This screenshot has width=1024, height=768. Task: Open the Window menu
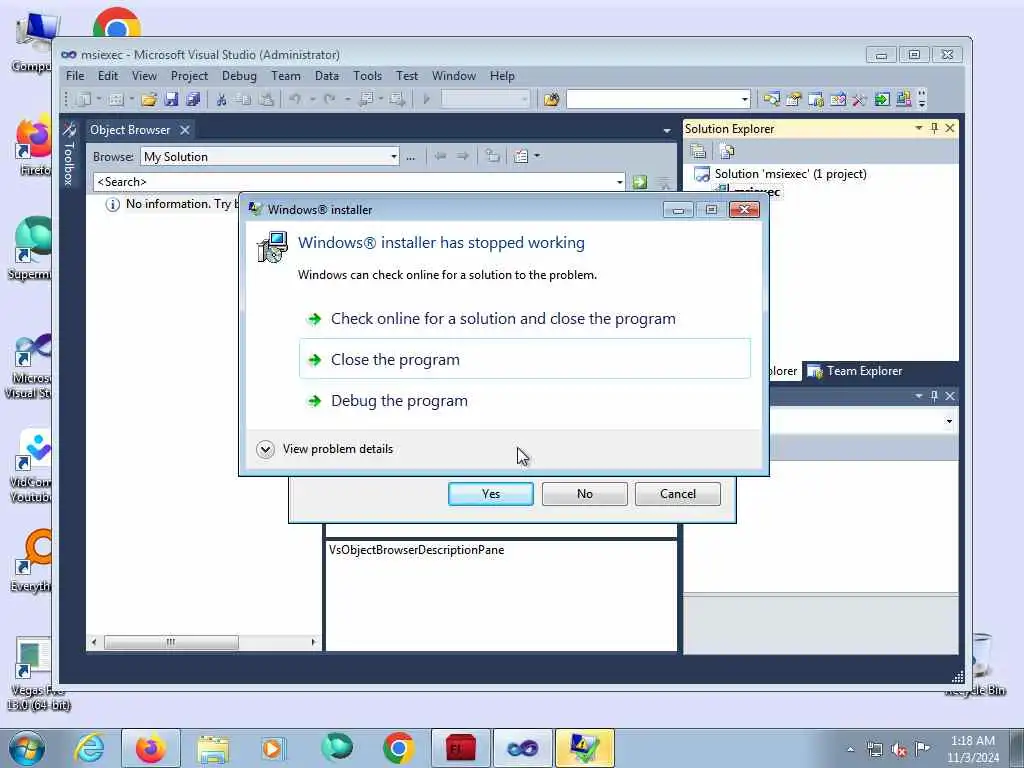454,76
